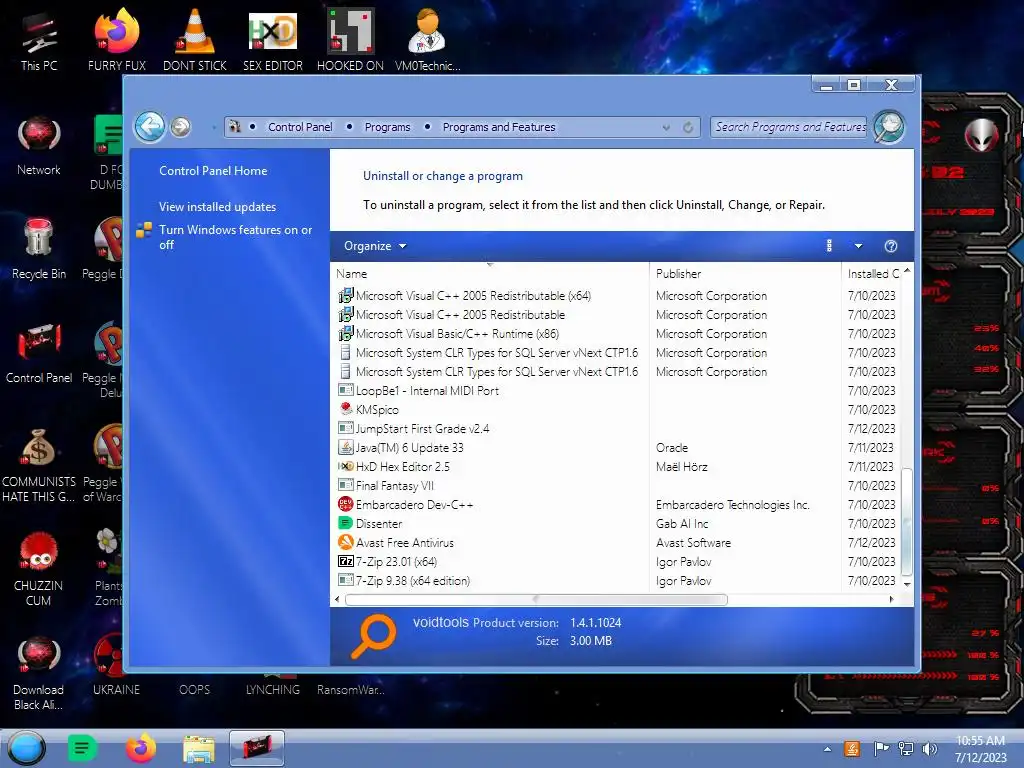Click the Start orb on taskbar
1024x768 pixels.
pos(27,748)
